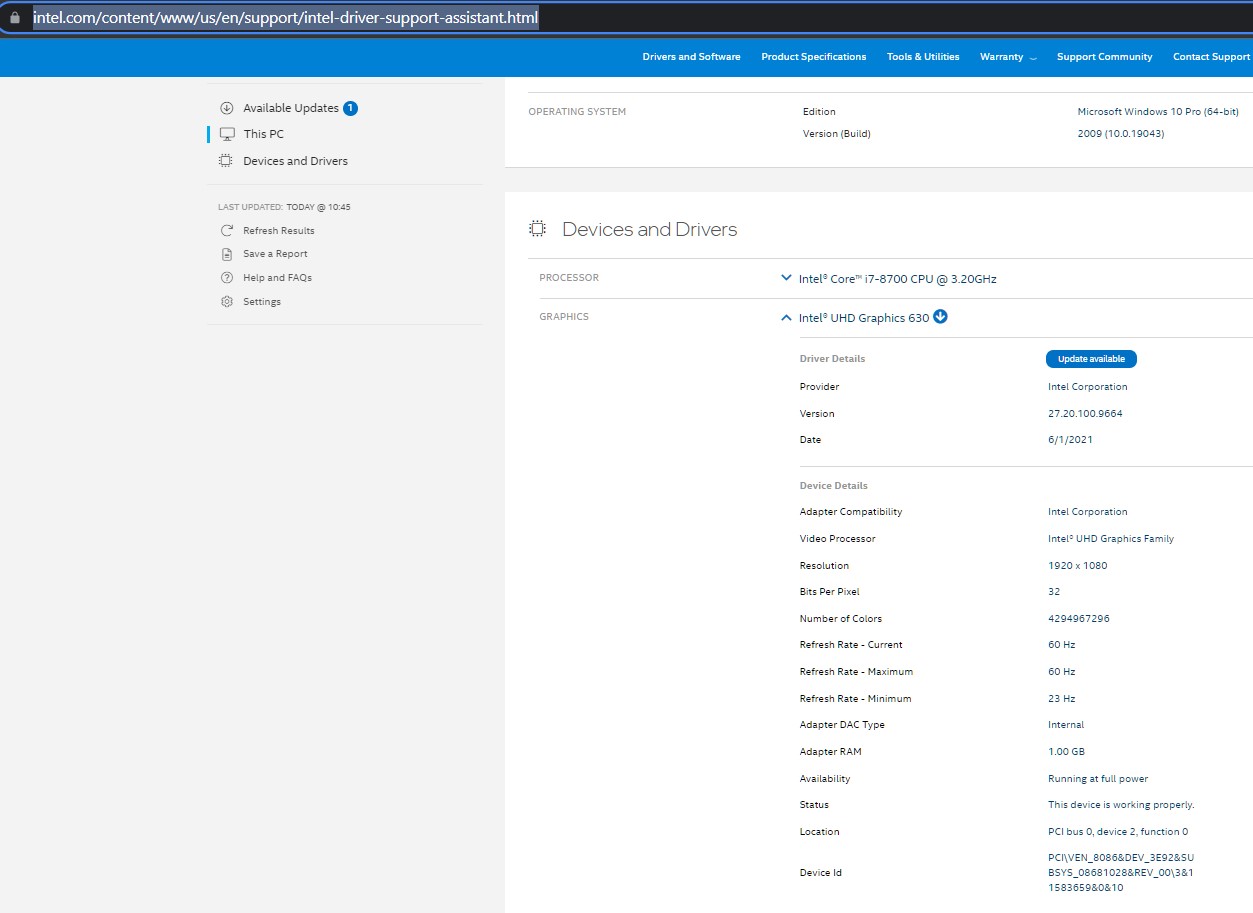Click the chip icon next to Devices and Drivers heading
This screenshot has height=913, width=1253.
pyautogui.click(x=537, y=228)
